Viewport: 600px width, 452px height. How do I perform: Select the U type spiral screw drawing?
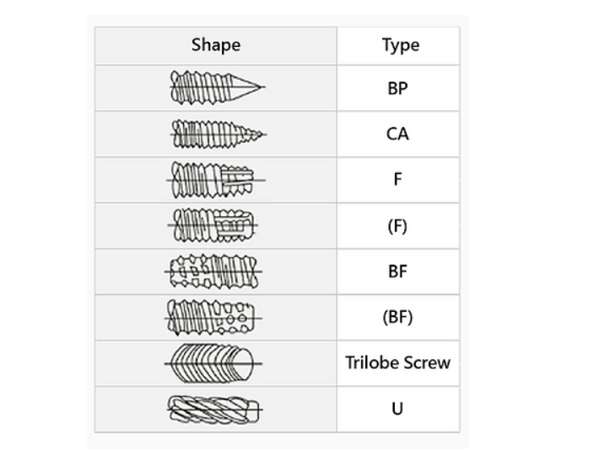click(214, 410)
